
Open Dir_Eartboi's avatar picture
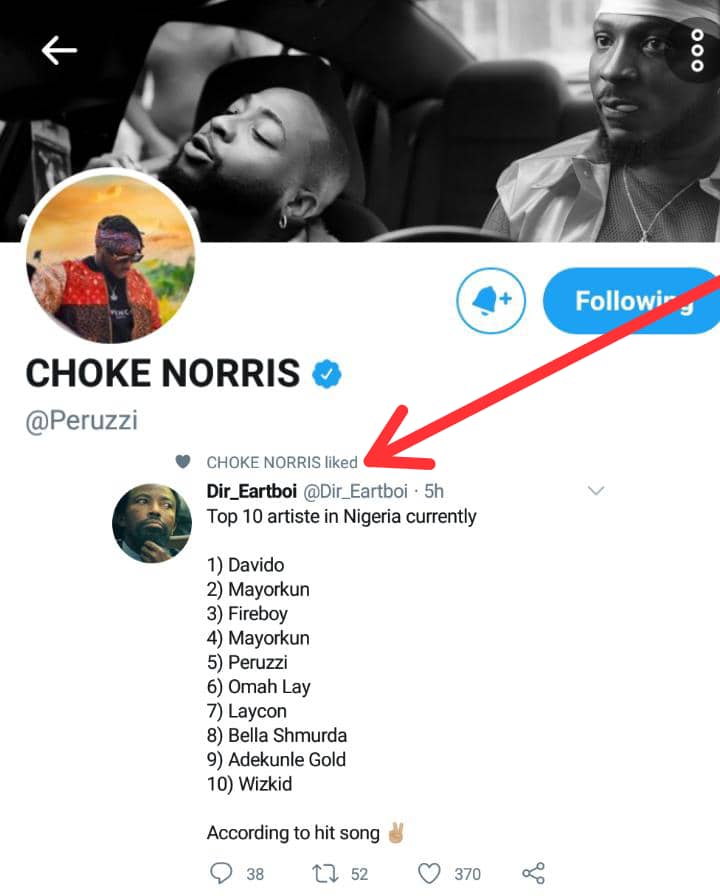pos(151,523)
